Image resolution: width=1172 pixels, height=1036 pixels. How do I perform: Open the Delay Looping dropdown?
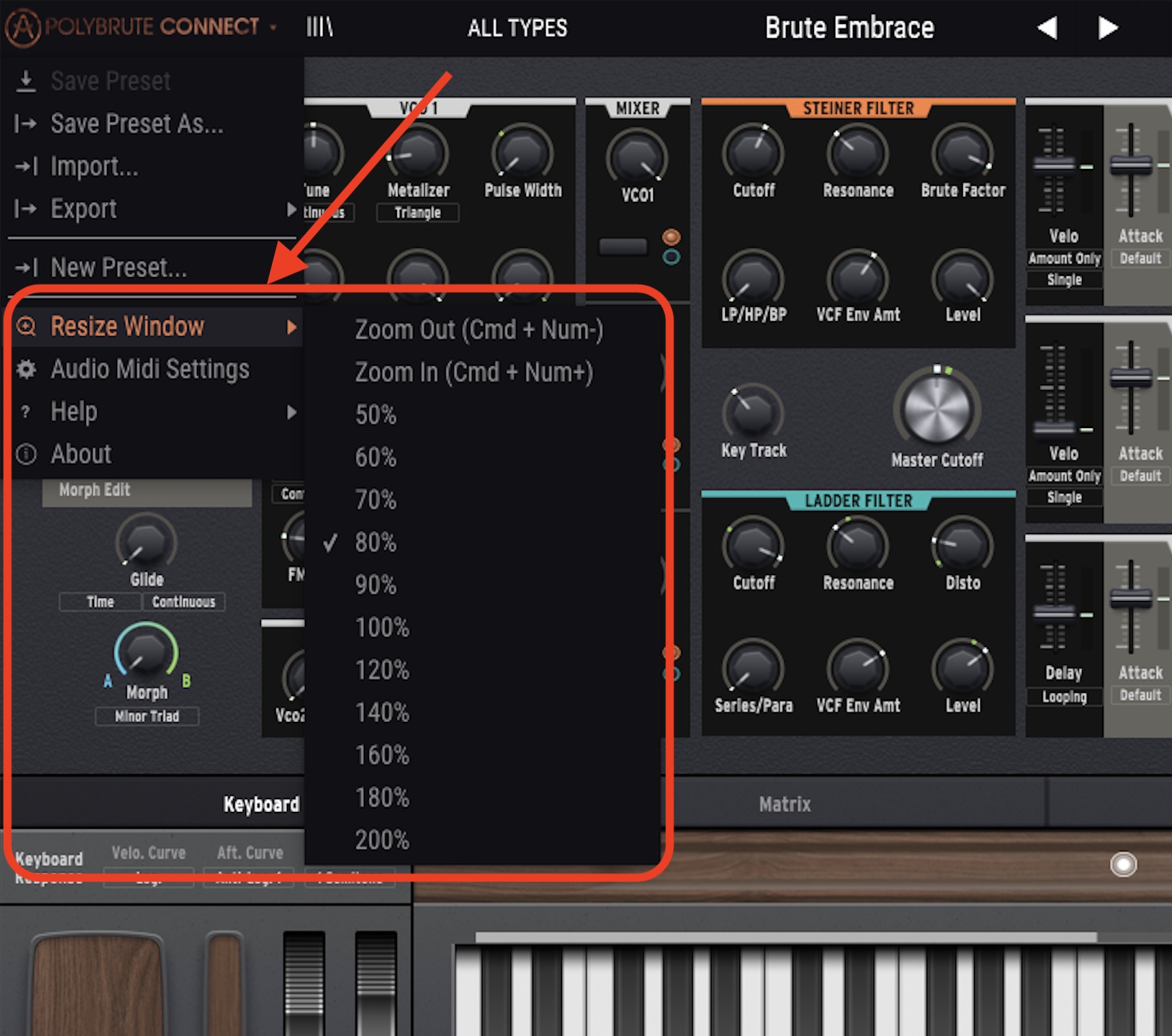[x=1065, y=697]
